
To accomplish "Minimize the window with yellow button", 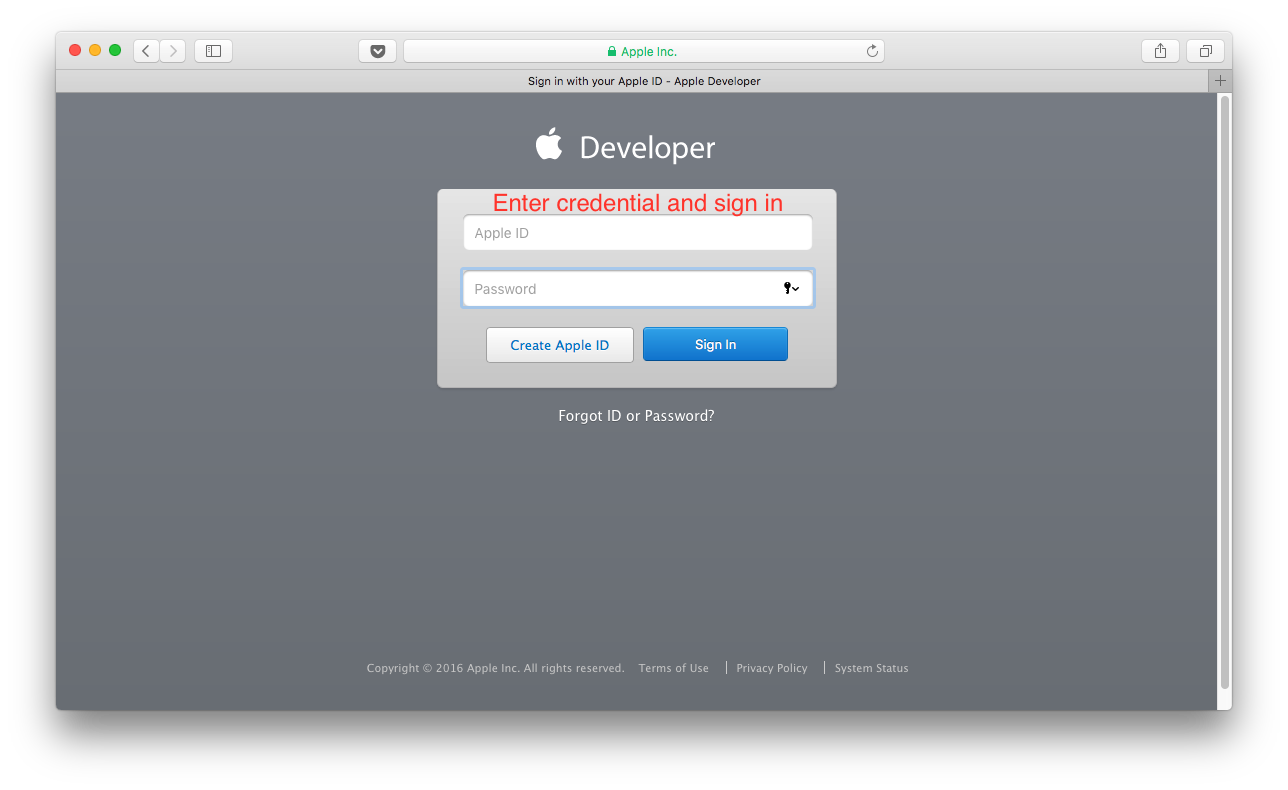I will (95, 50).
